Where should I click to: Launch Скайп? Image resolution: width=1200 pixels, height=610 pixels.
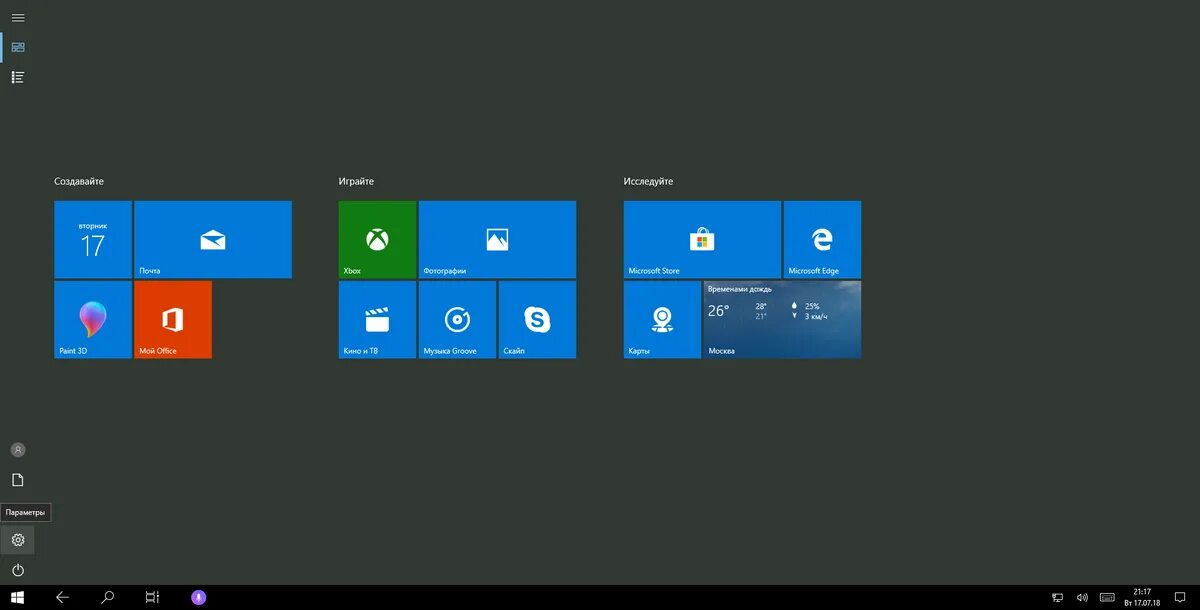click(537, 319)
